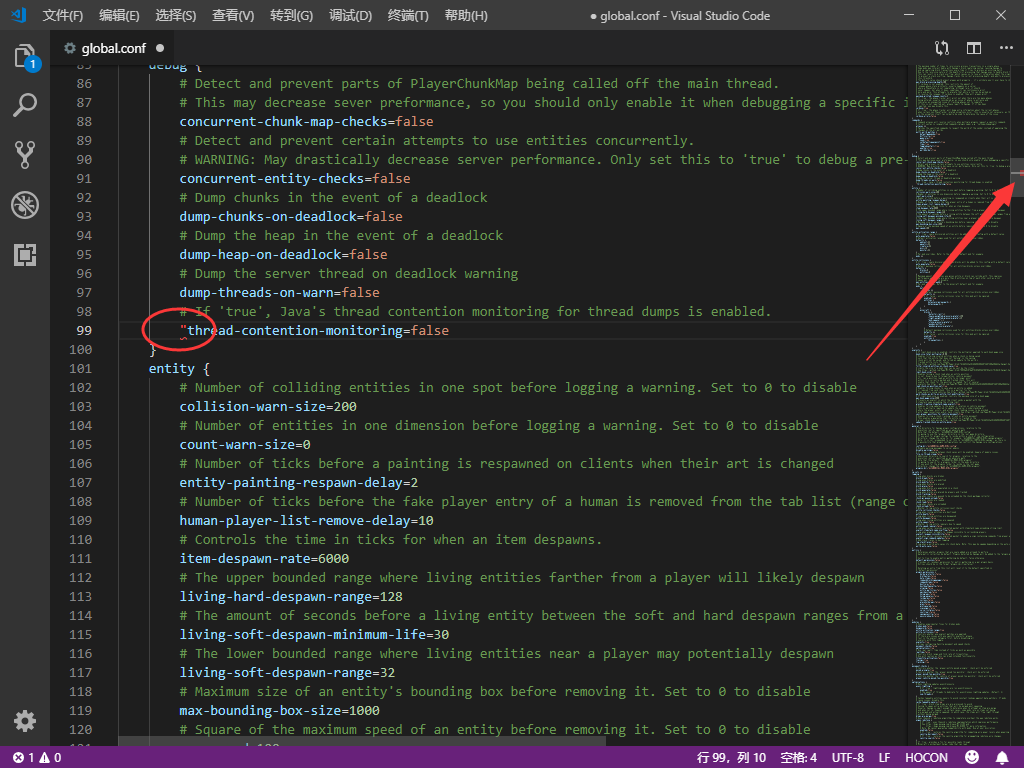Open the Run and Debug view

(25, 205)
